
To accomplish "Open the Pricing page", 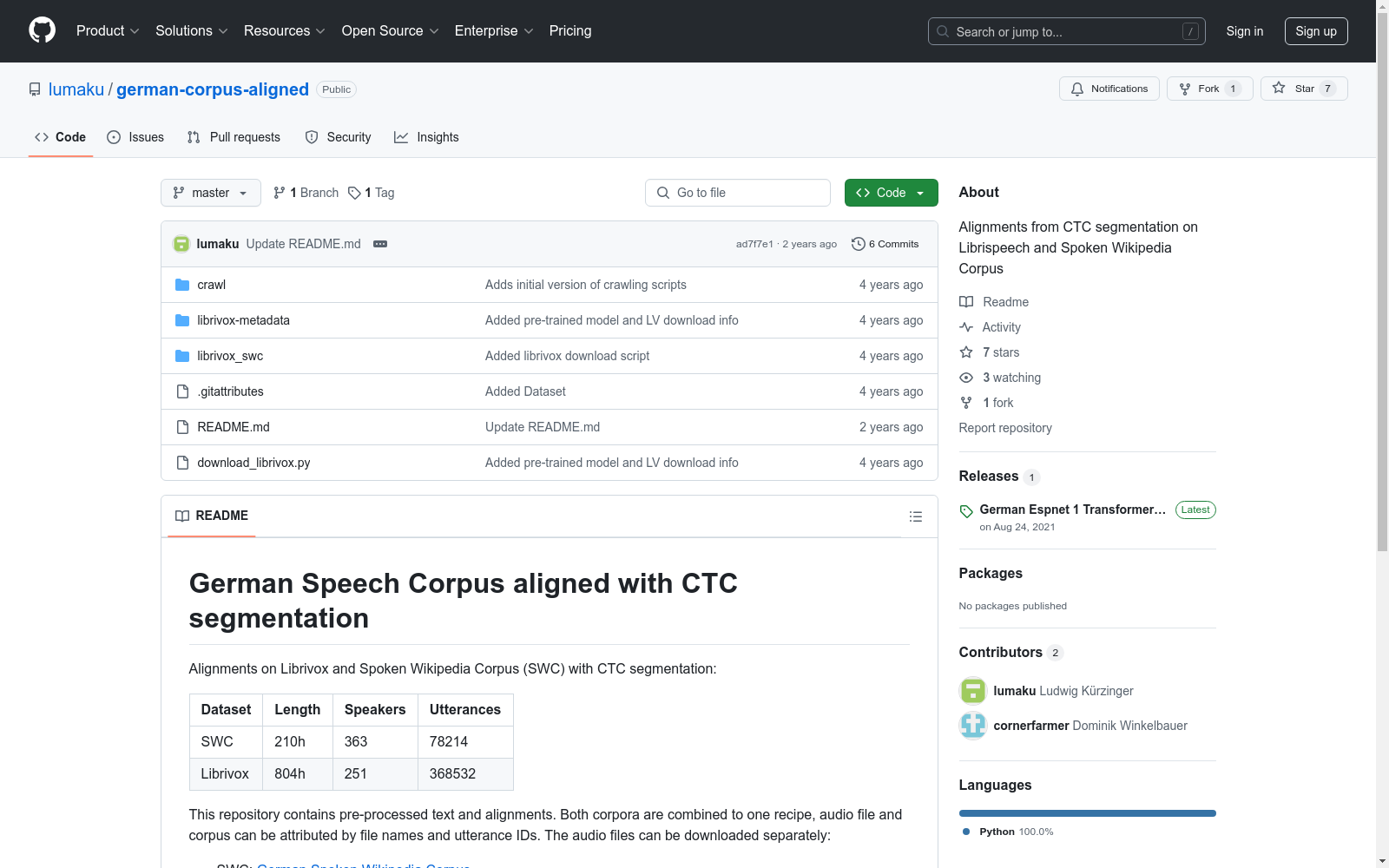I will pos(570,31).
